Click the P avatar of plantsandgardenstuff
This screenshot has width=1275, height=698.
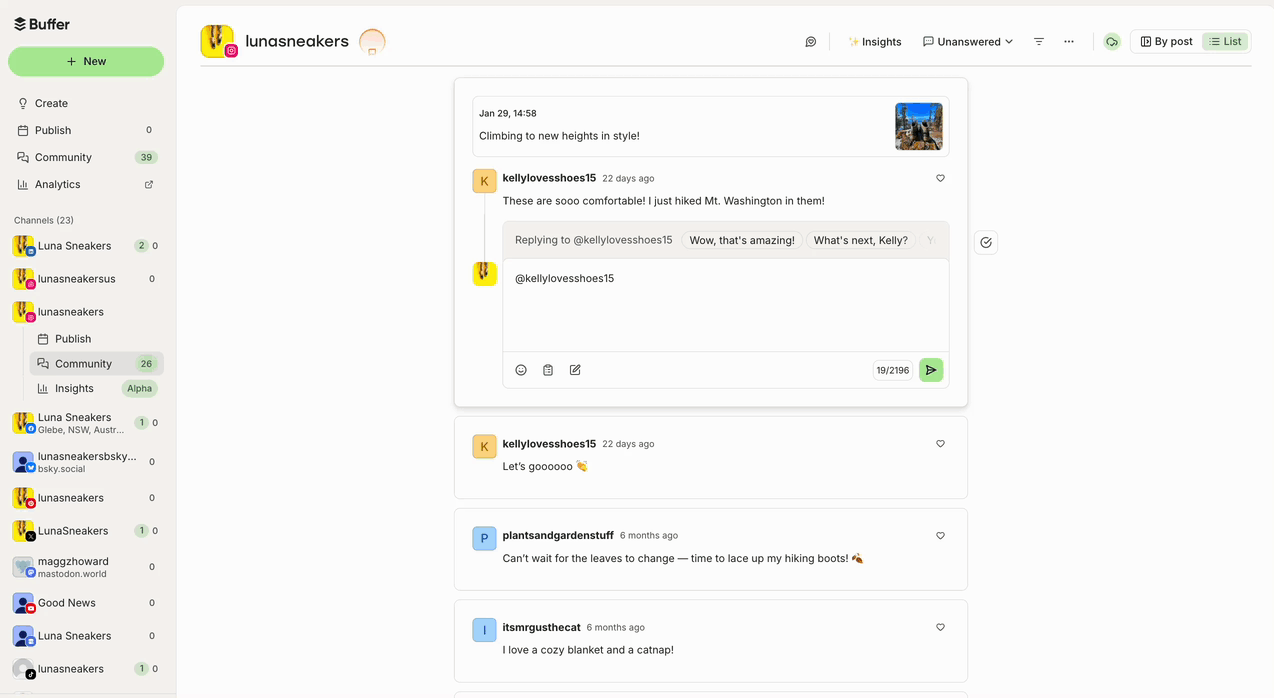coord(484,539)
